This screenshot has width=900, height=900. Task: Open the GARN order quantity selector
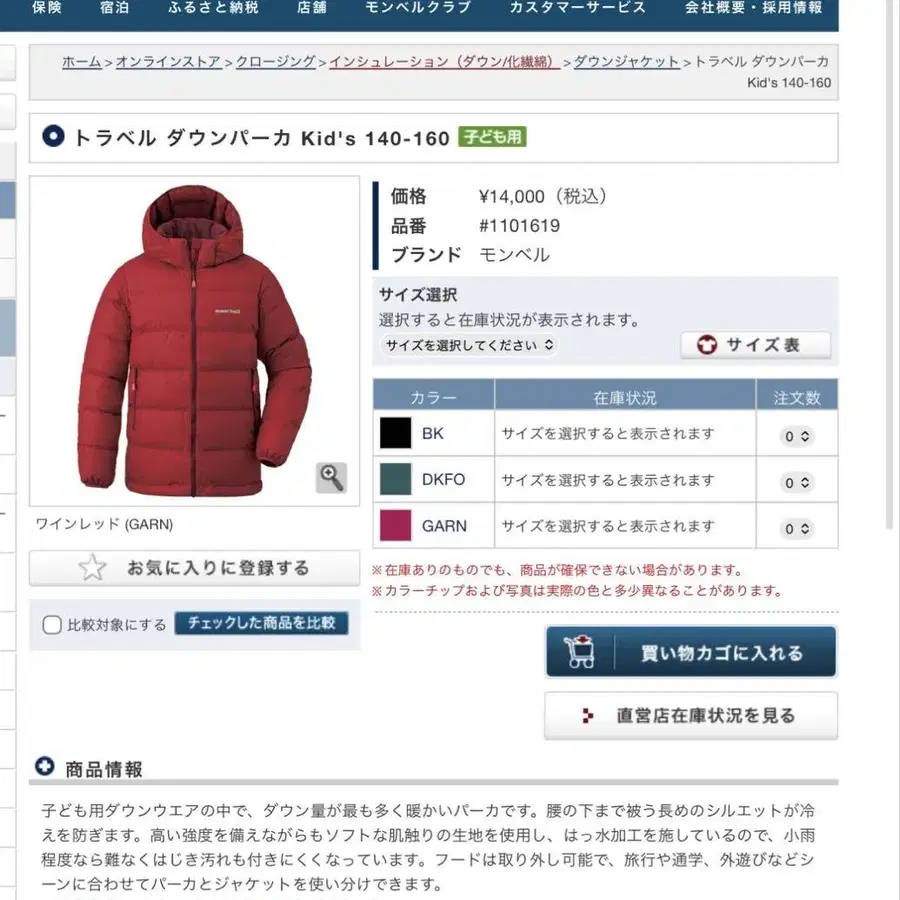coord(797,529)
